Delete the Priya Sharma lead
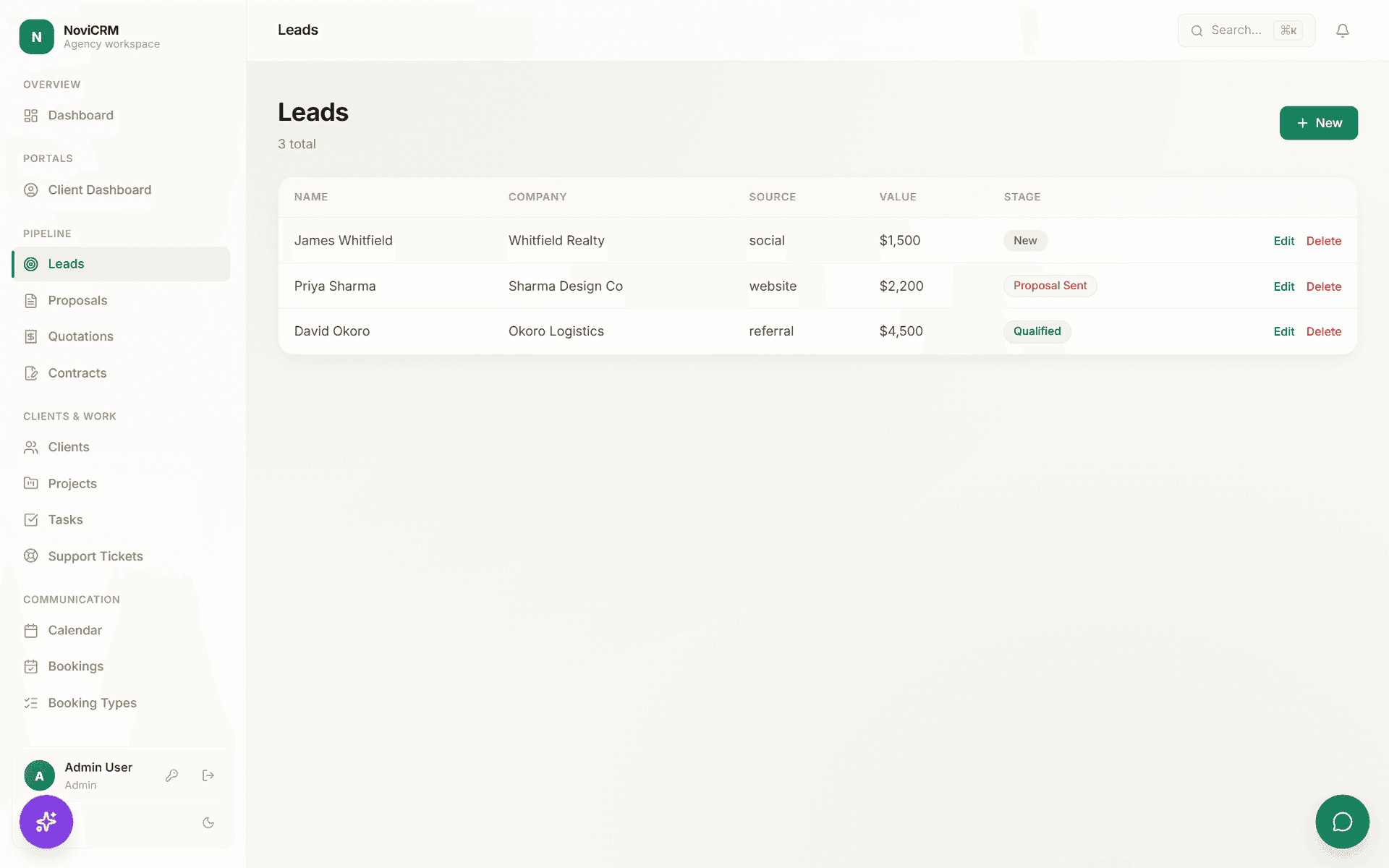Image resolution: width=1389 pixels, height=868 pixels. [1324, 286]
